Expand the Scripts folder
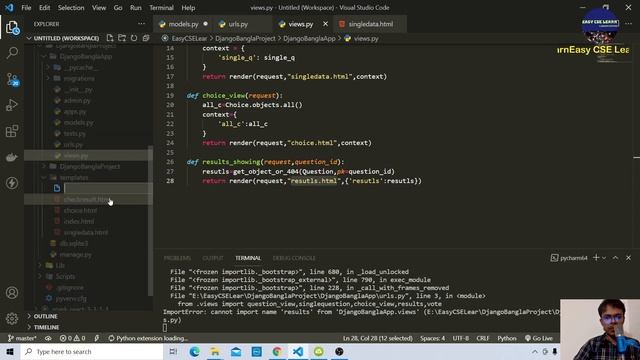This screenshot has width=640, height=360. click(x=65, y=276)
